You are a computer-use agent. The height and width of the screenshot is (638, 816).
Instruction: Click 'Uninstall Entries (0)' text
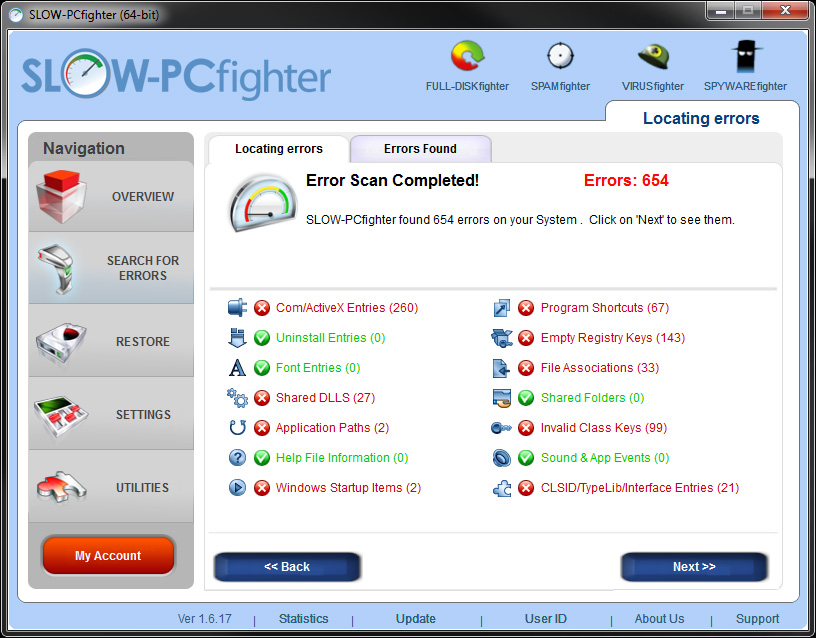point(330,338)
